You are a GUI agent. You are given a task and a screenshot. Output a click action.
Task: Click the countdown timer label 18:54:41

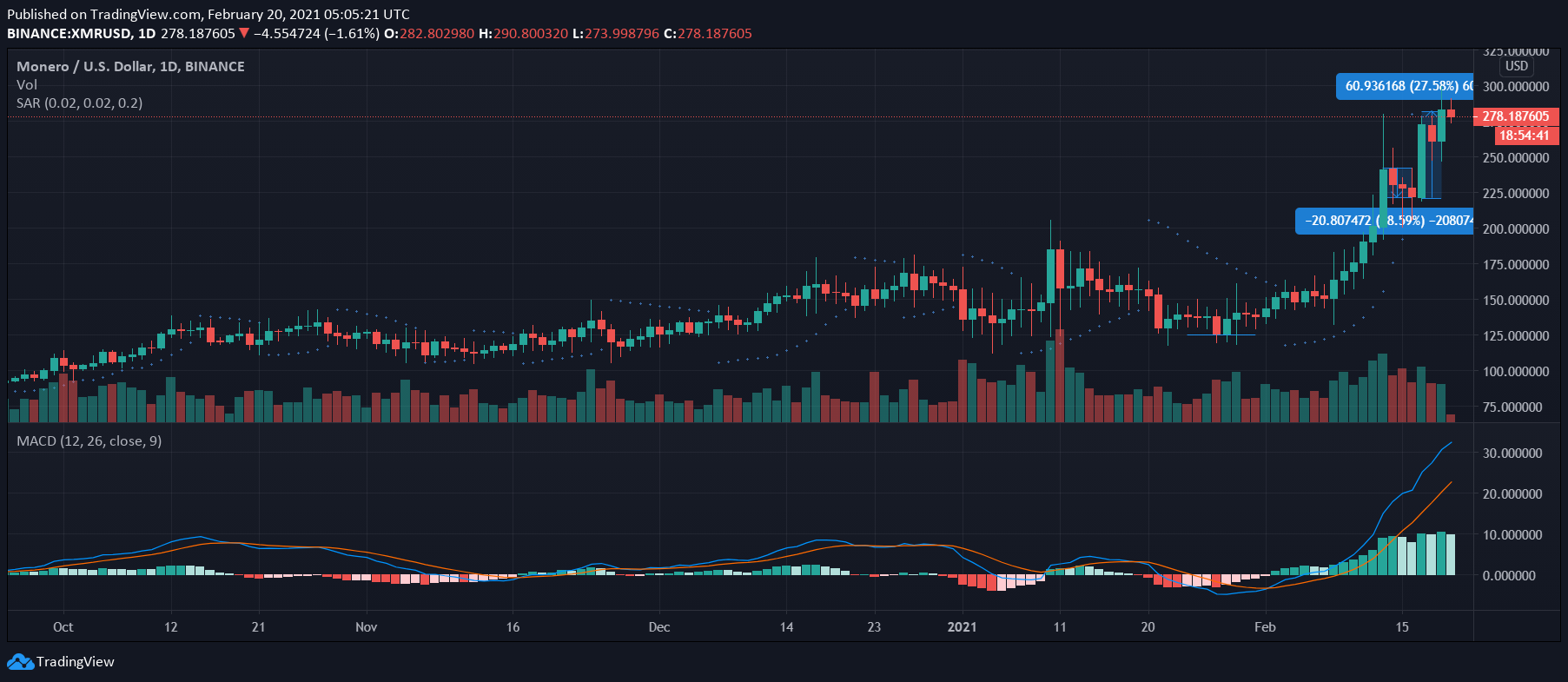pyautogui.click(x=1526, y=136)
